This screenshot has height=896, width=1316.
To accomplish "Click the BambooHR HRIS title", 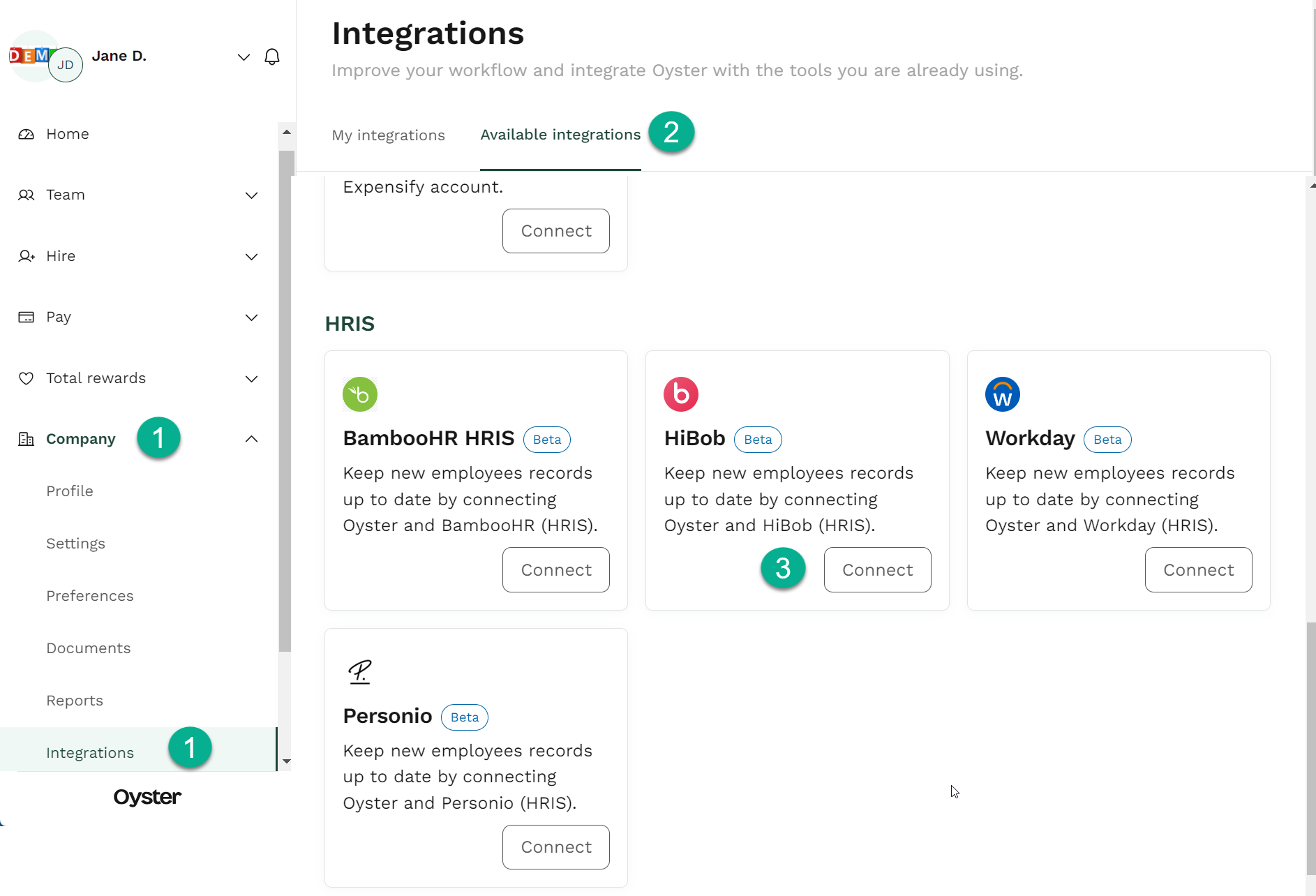I will (x=428, y=438).
